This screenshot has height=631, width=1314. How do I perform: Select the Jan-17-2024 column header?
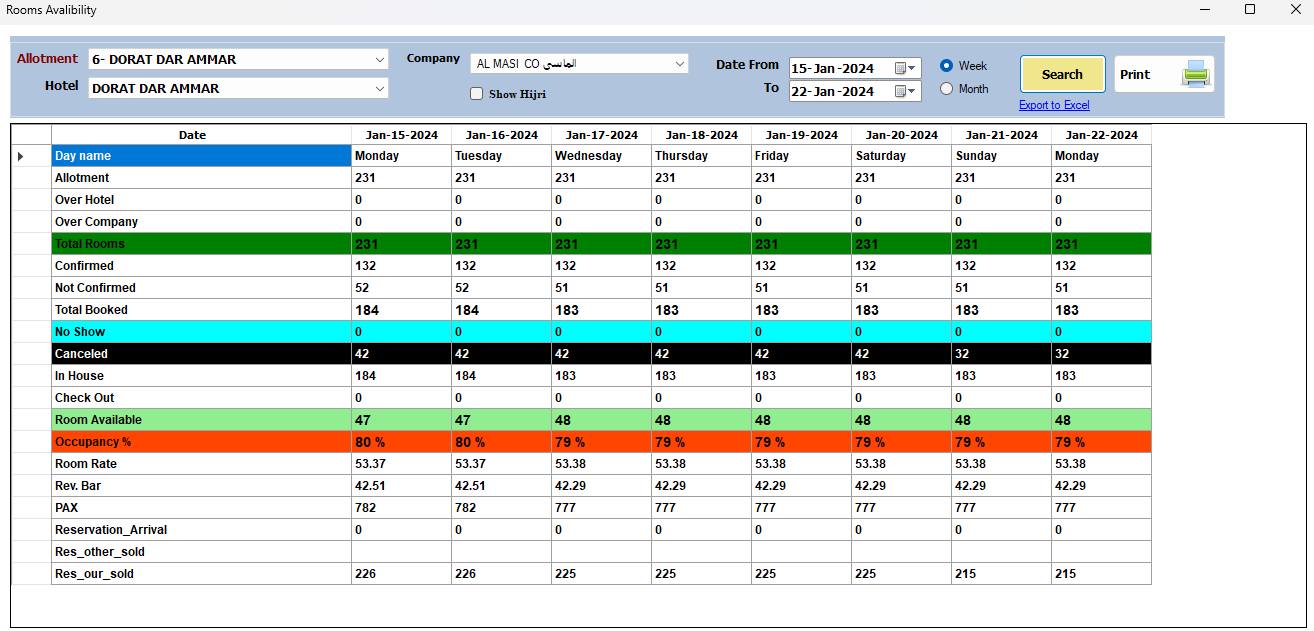(x=601, y=135)
